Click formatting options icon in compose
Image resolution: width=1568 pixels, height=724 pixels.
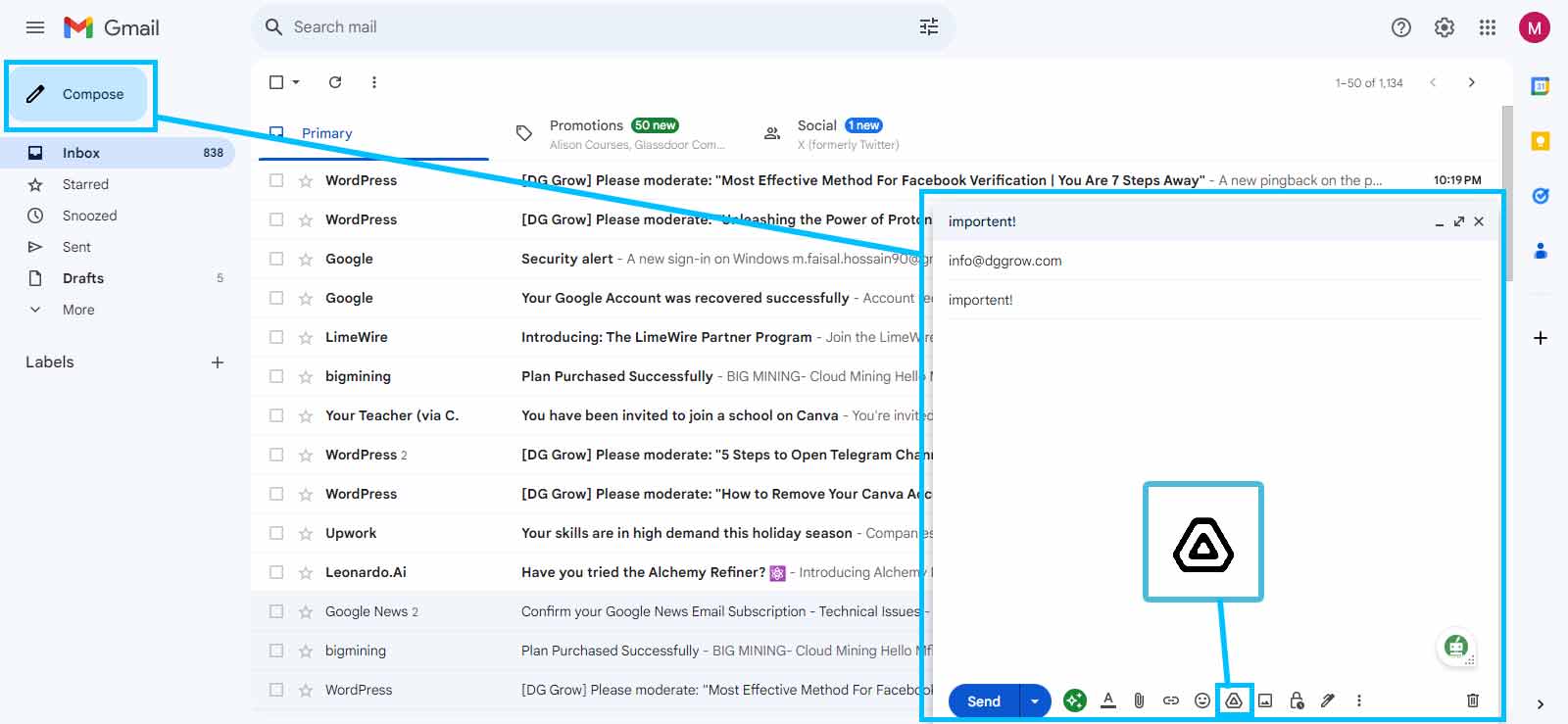point(1108,700)
